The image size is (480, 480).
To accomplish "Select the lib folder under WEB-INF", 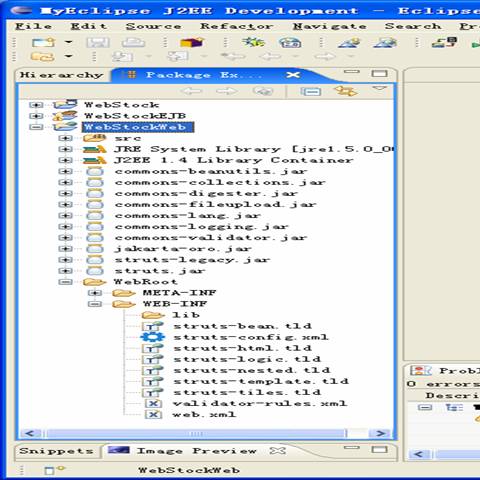I will pos(185,315).
